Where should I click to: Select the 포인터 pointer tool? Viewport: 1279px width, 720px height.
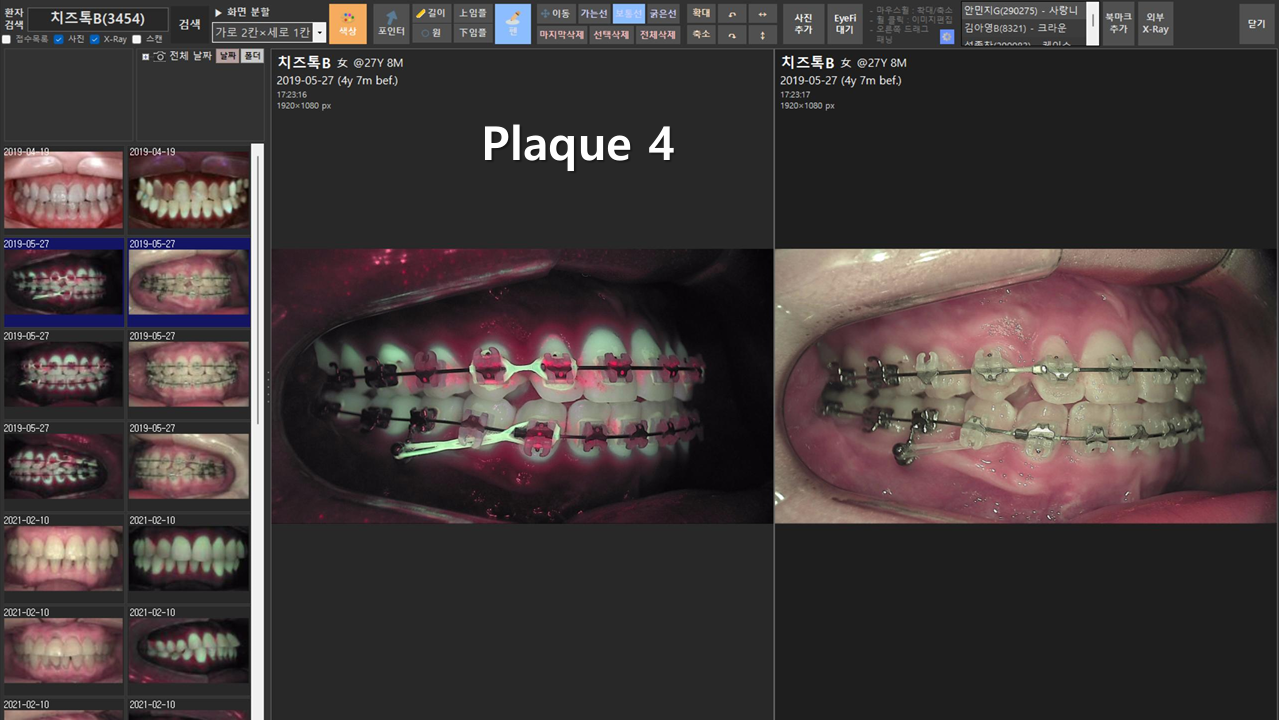pos(391,24)
